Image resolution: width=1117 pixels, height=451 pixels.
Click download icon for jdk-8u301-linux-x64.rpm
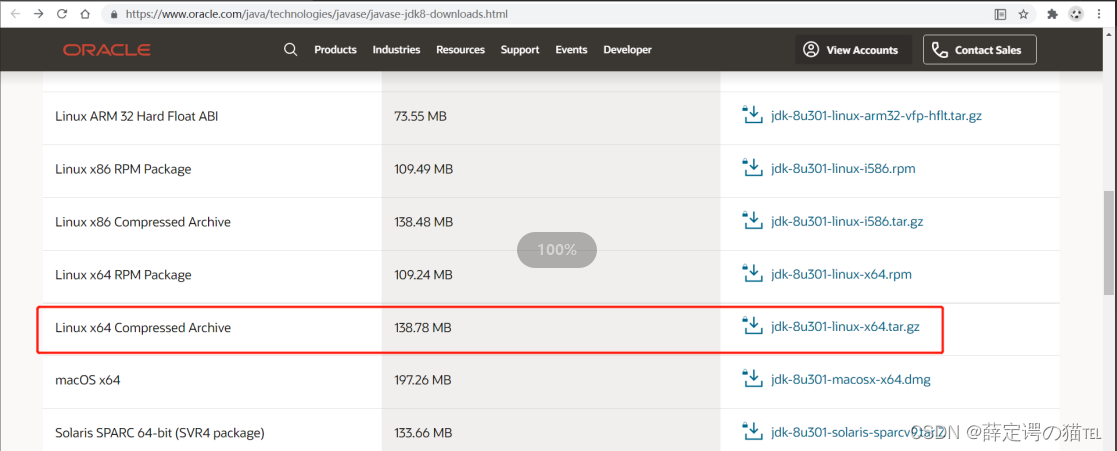[752, 274]
